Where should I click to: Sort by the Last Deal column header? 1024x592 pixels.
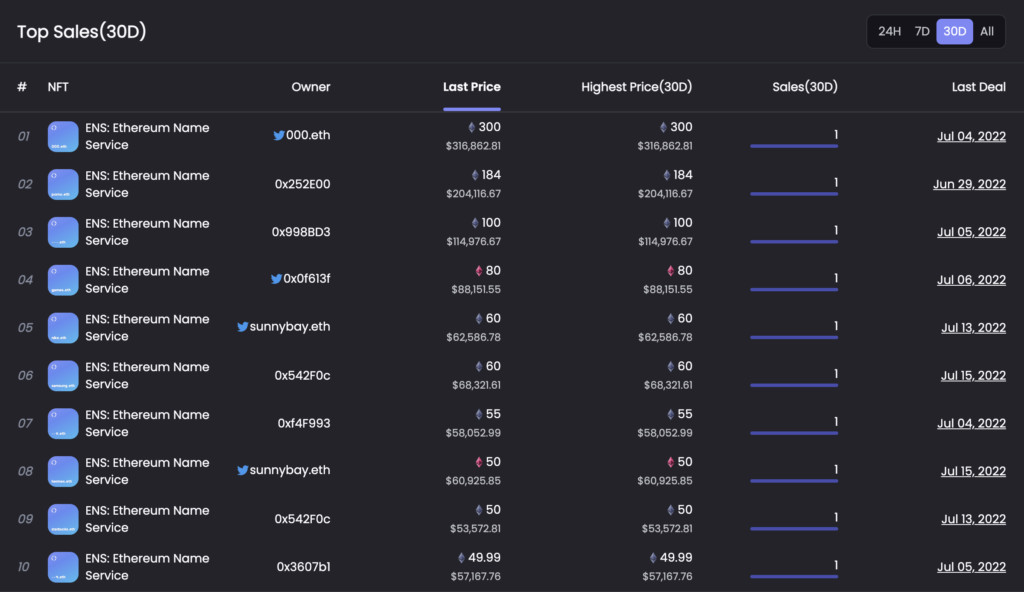point(978,87)
